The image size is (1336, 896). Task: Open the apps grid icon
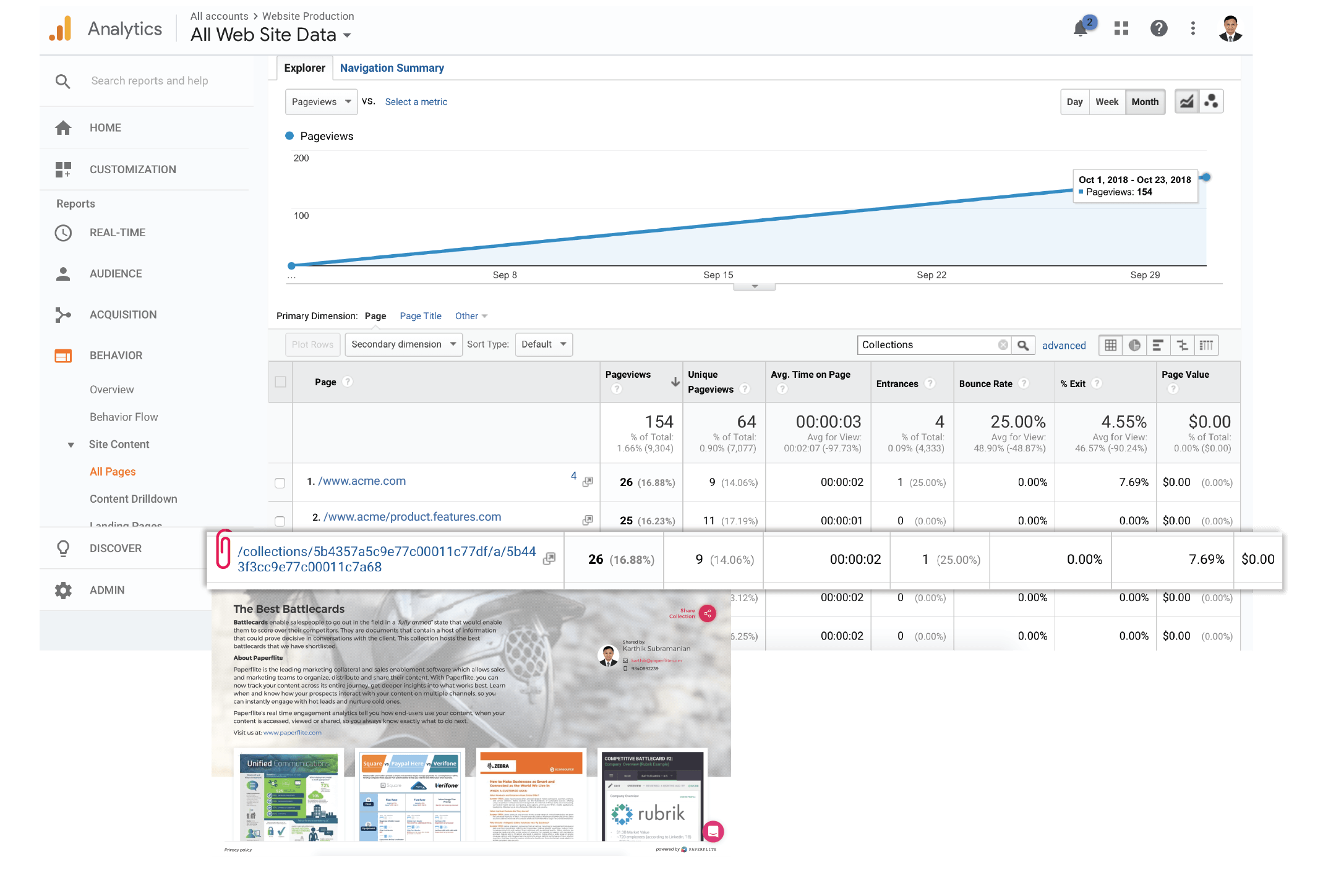pos(1121,28)
